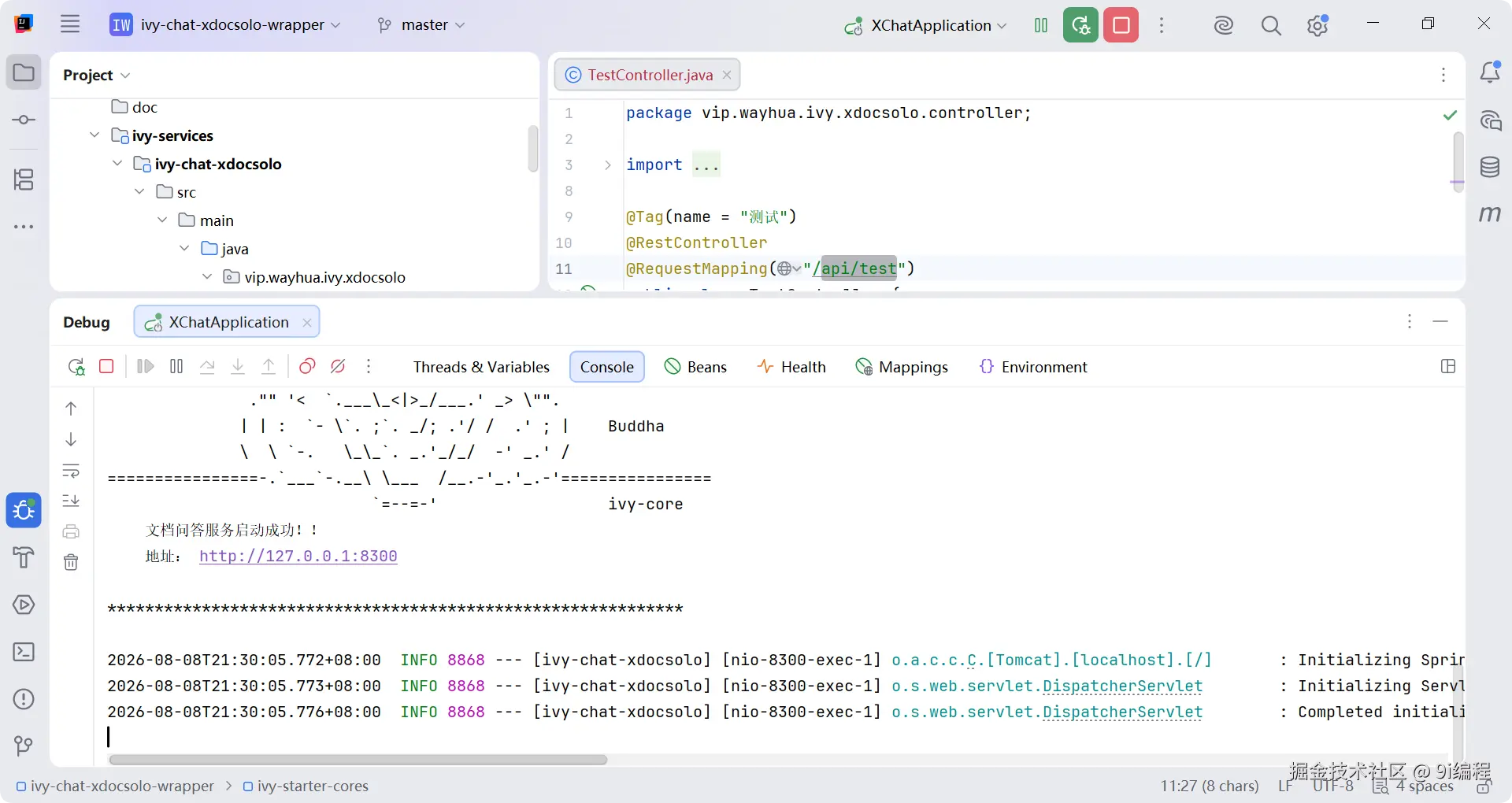1512x803 pixels.
Task: Open the Environment tab
Action: point(1032,367)
